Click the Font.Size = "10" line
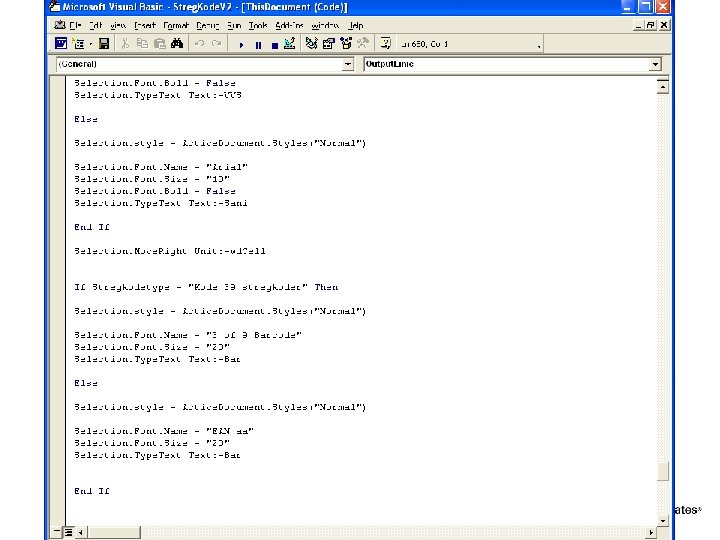The height and width of the screenshot is (540, 720). click(x=152, y=179)
